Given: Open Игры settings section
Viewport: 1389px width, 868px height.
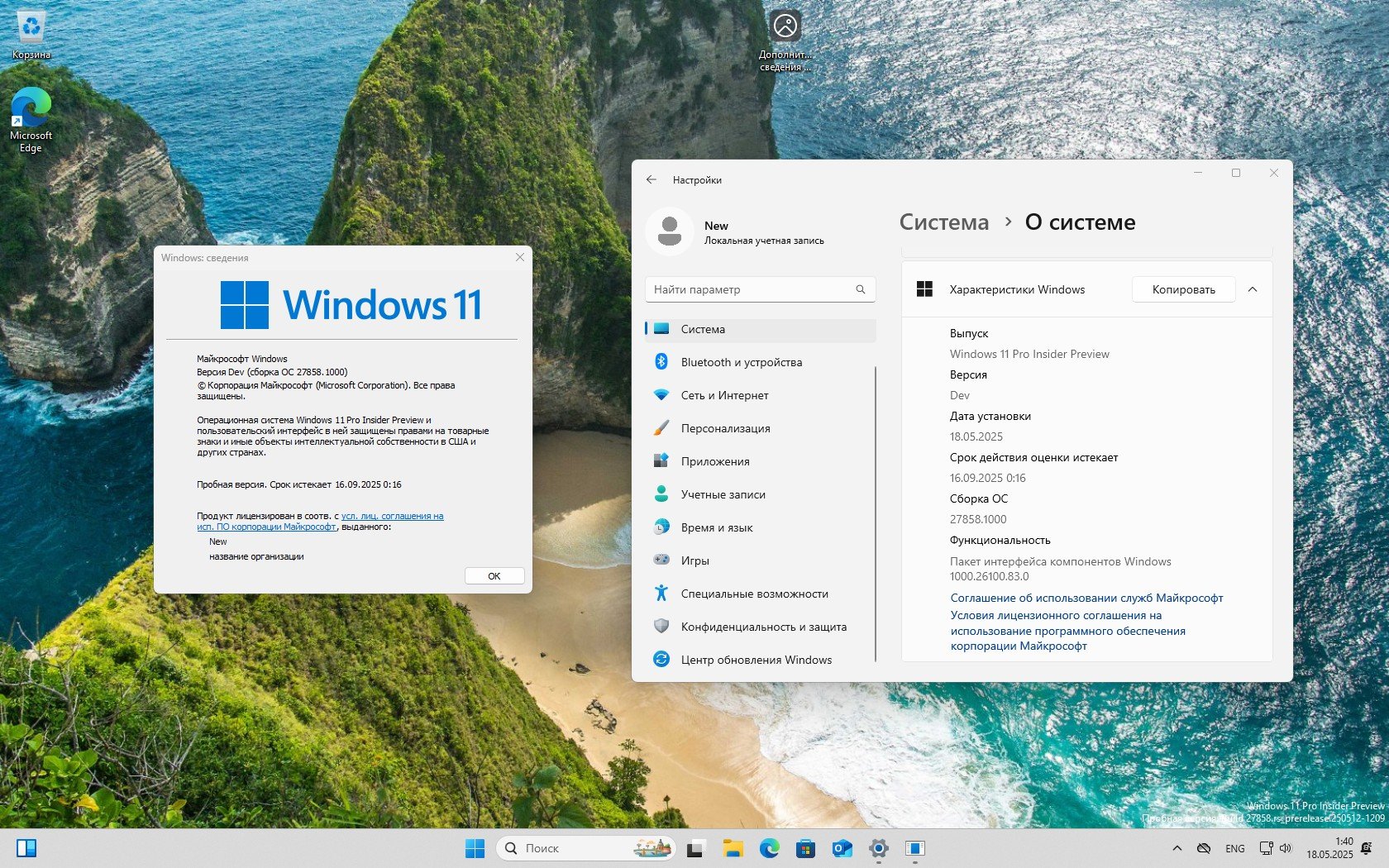Looking at the screenshot, I should 694,560.
